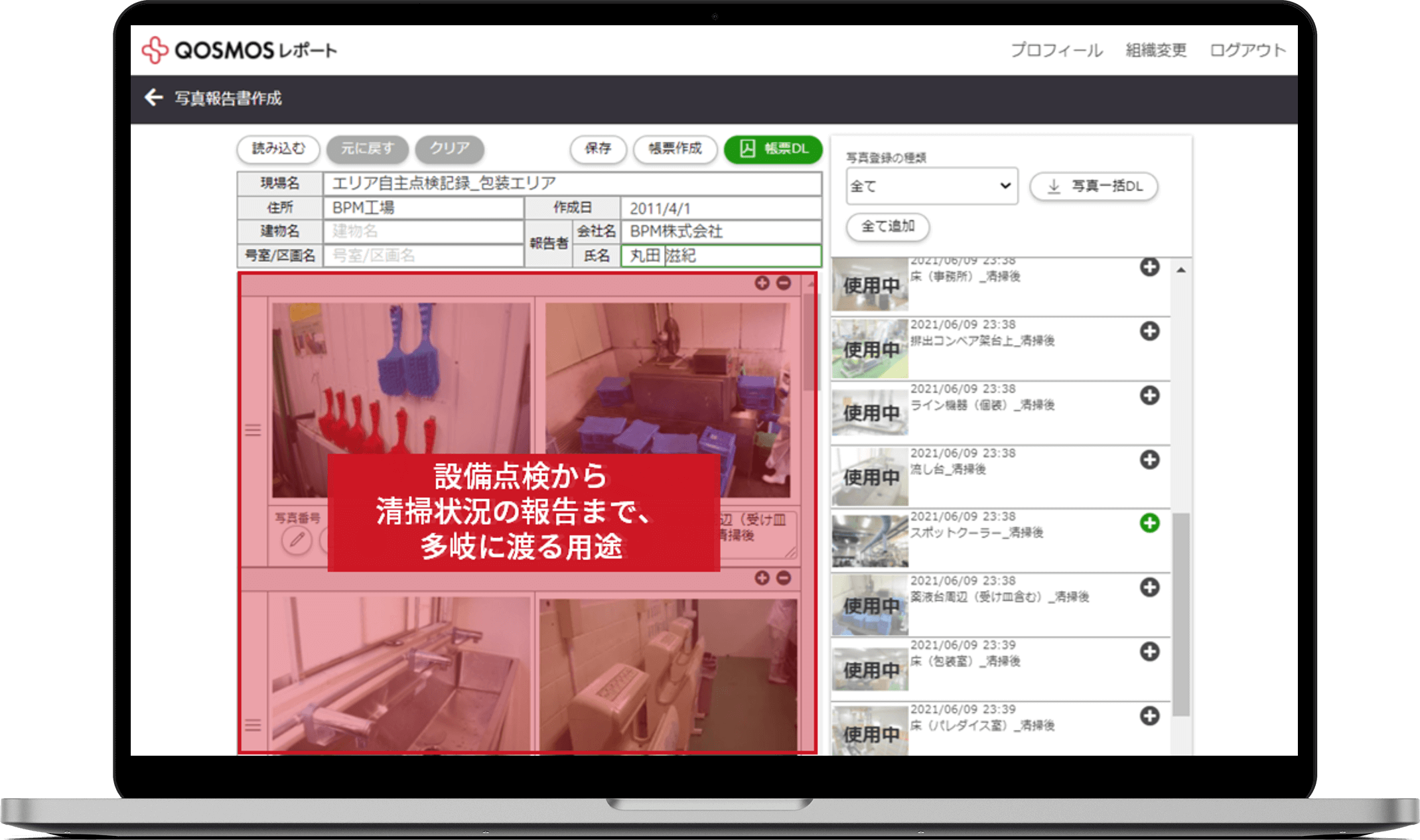Viewport: 1420px width, 840px height.
Task: Click the 帳票作成 button
Action: (675, 149)
